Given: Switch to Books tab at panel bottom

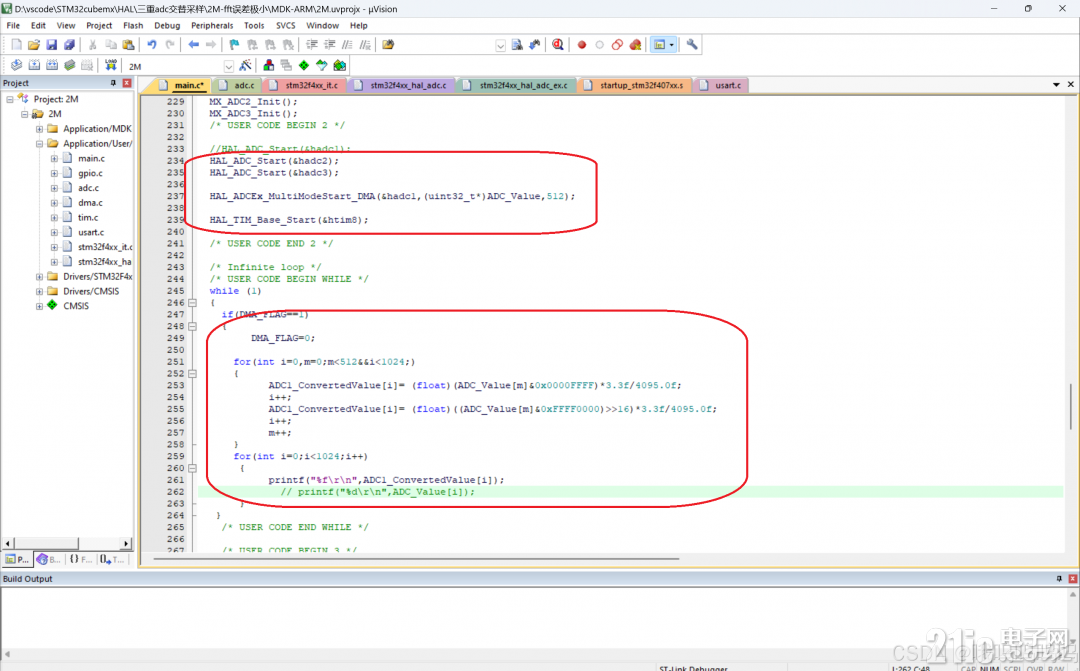Looking at the screenshot, I should [49, 559].
